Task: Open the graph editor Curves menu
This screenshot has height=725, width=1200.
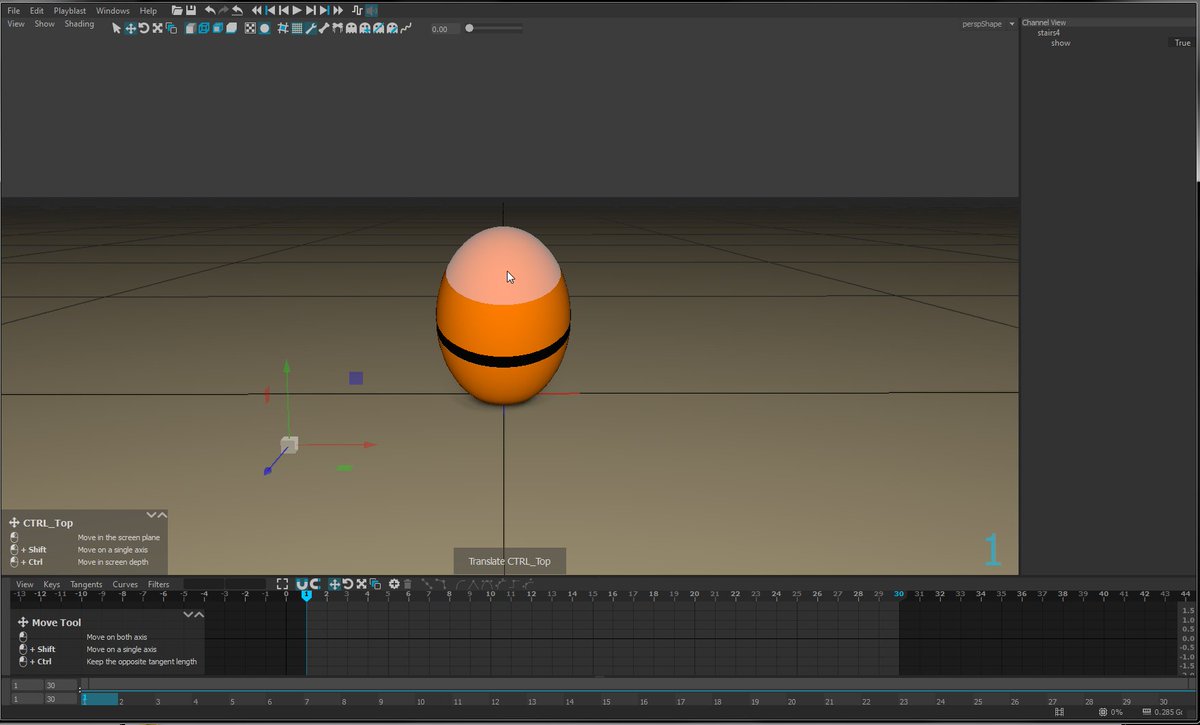Action: pyautogui.click(x=125, y=584)
